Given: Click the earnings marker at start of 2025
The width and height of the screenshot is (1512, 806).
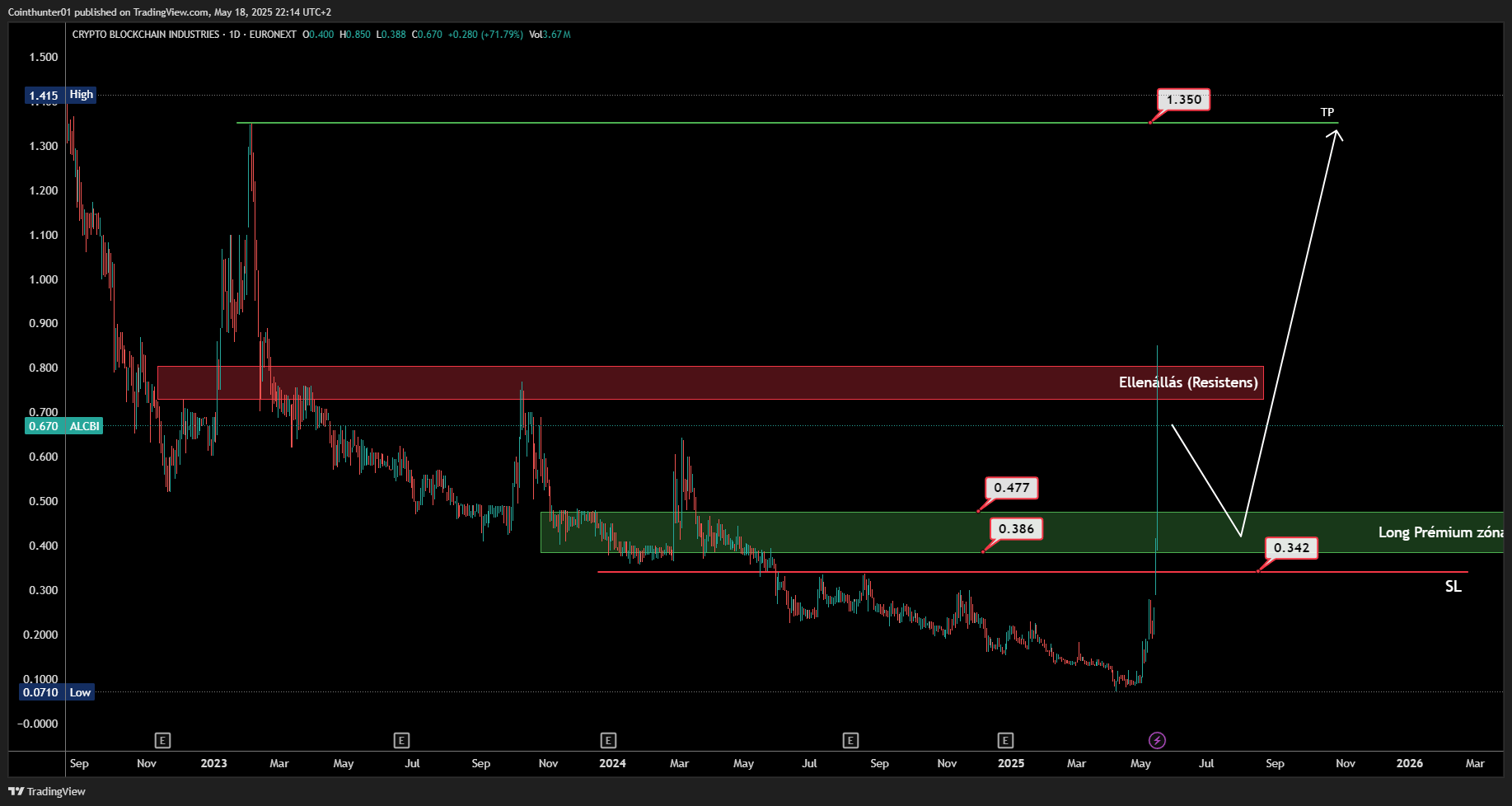Looking at the screenshot, I should click(1004, 740).
